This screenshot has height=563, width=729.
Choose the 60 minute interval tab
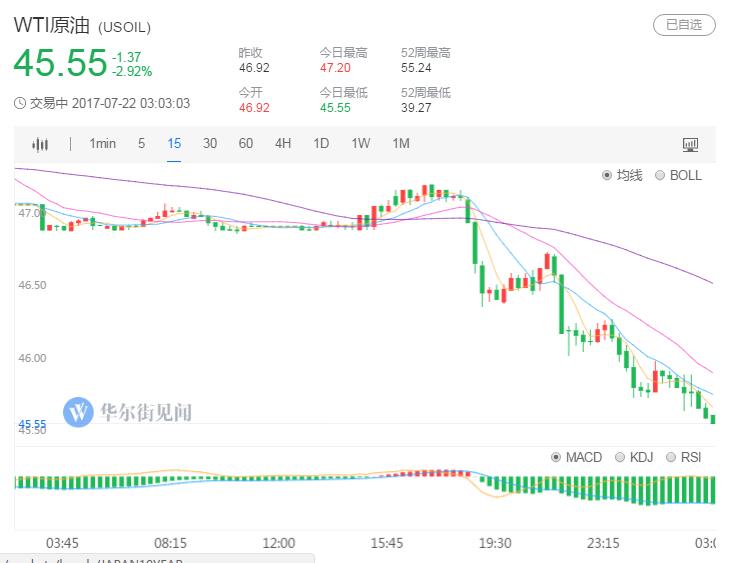pos(246,143)
